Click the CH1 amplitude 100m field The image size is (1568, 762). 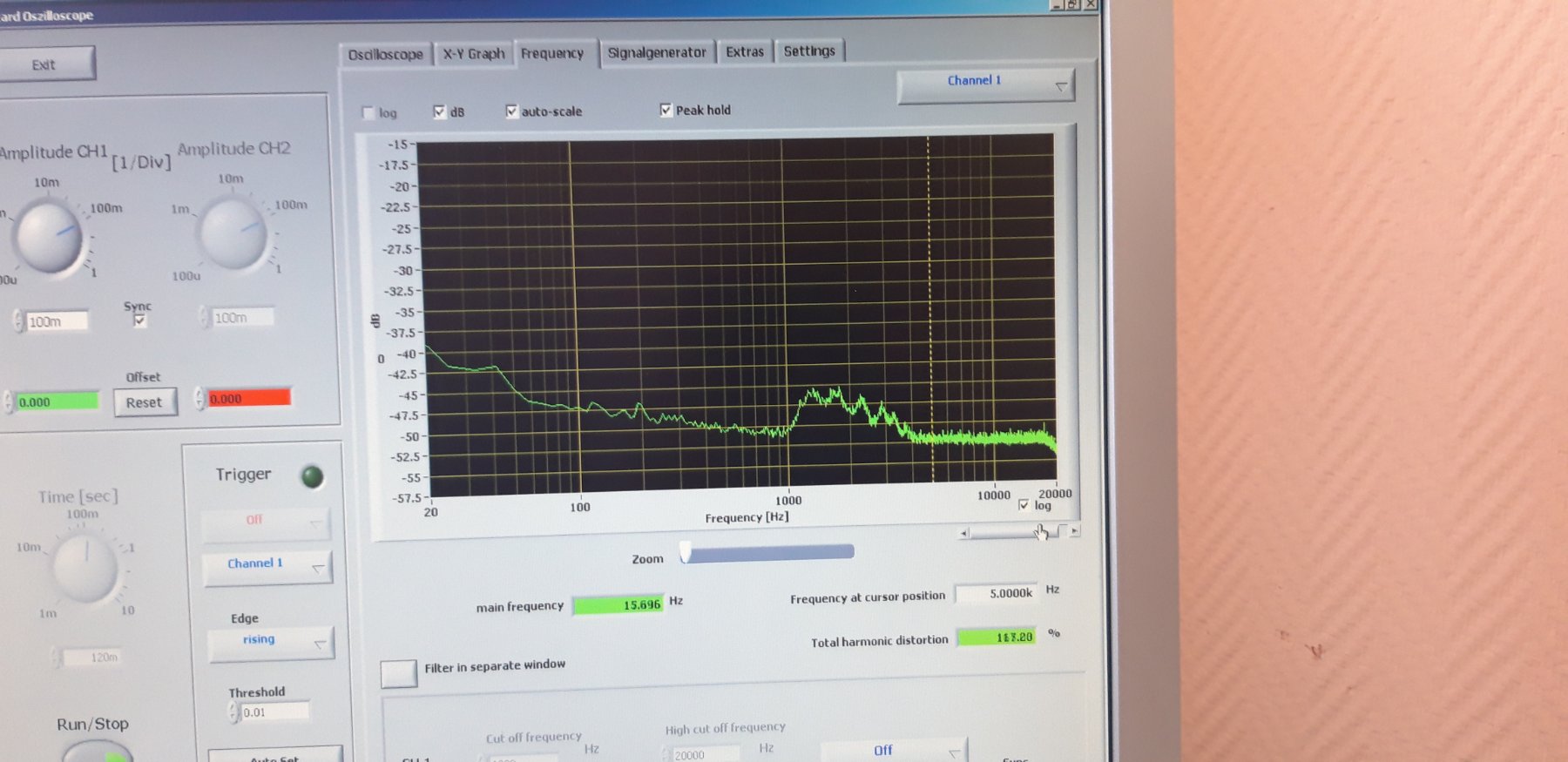(57, 321)
